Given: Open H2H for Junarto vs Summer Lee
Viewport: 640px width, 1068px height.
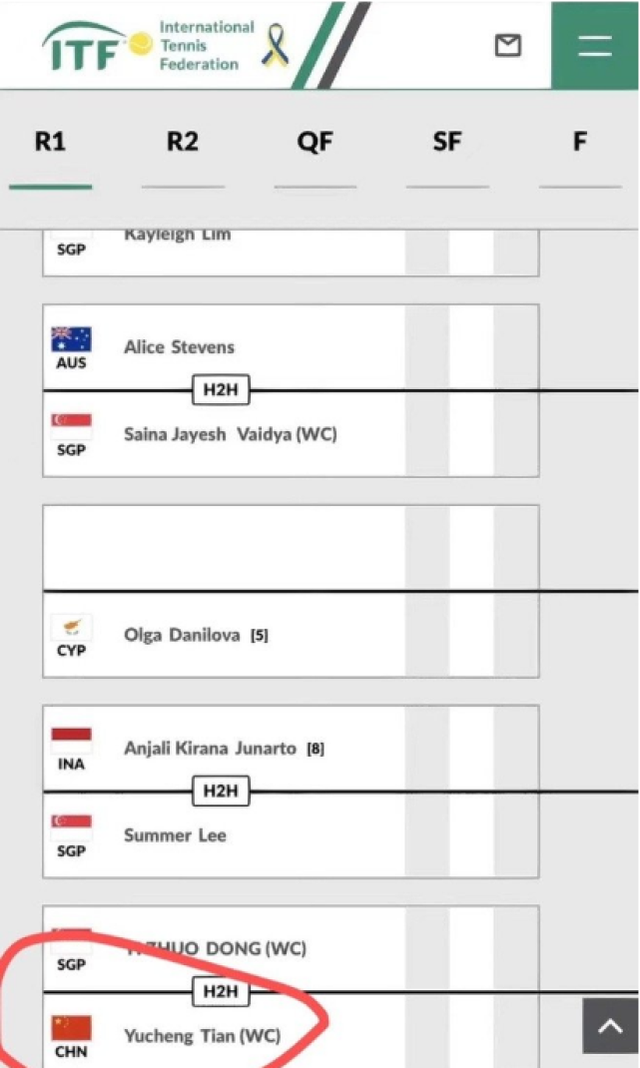Looking at the screenshot, I should [220, 791].
